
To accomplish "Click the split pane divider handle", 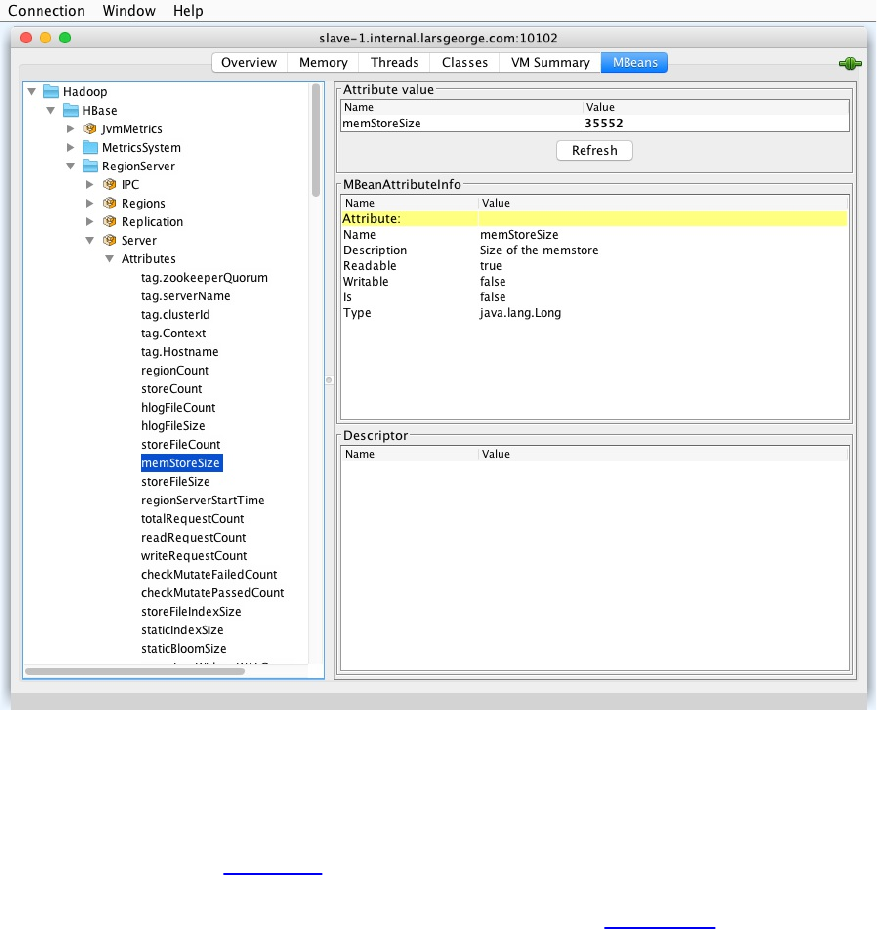I will (x=329, y=380).
